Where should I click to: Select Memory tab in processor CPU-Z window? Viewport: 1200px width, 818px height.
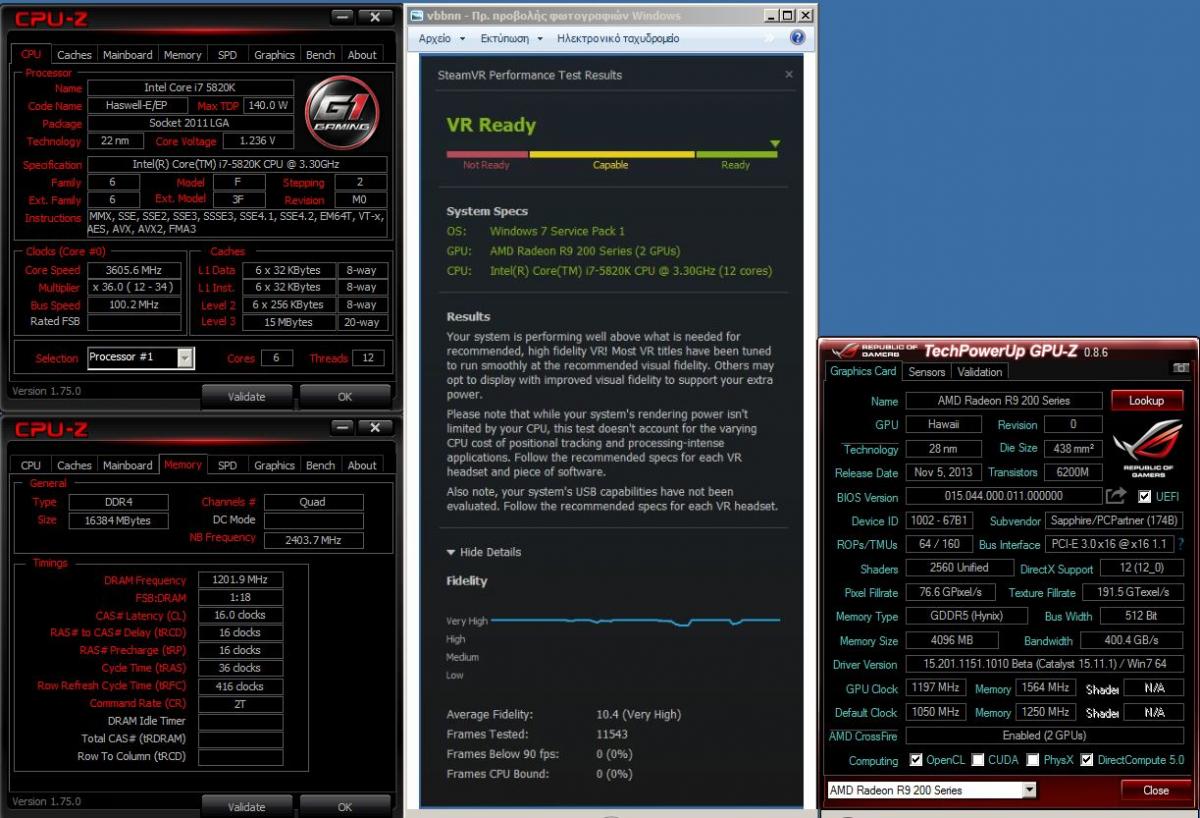[183, 55]
